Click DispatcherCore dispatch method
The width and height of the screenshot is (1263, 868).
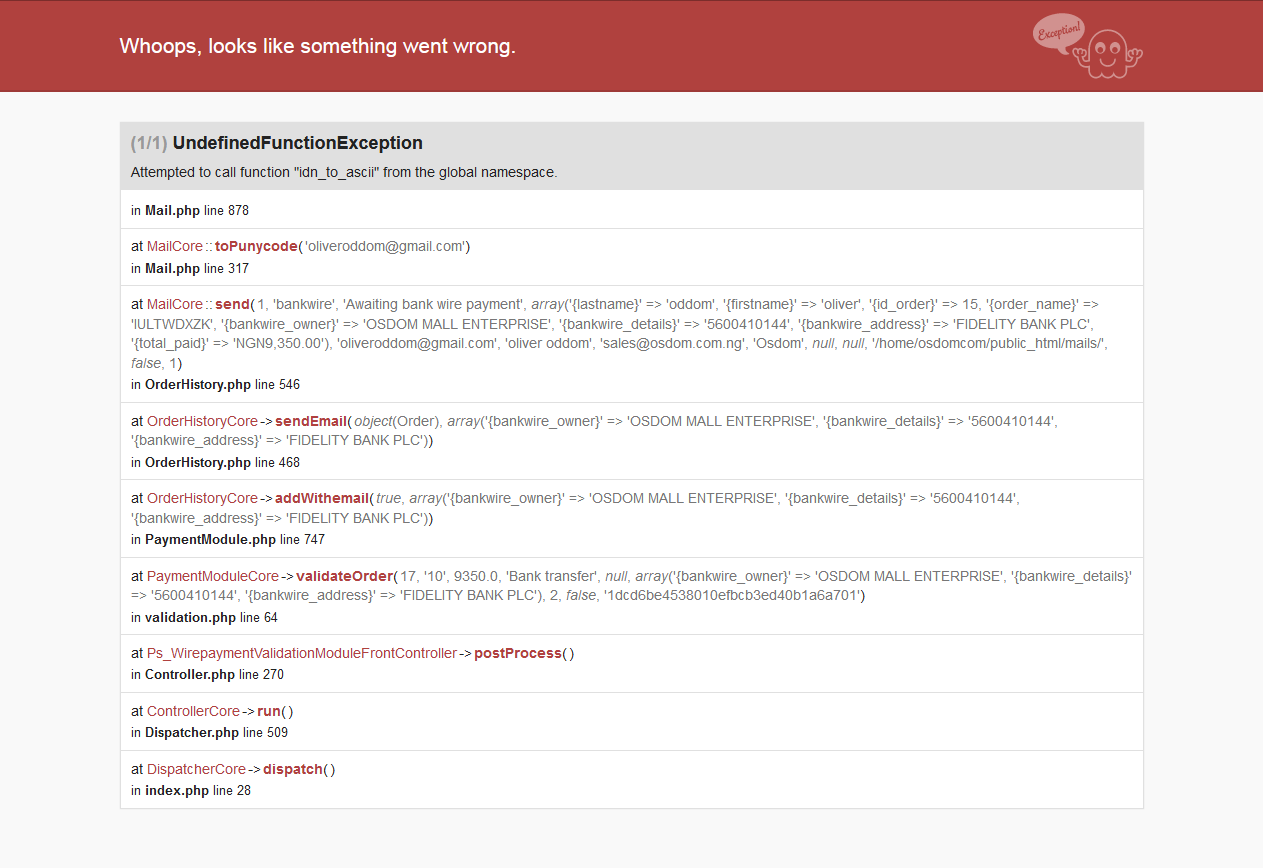point(293,769)
